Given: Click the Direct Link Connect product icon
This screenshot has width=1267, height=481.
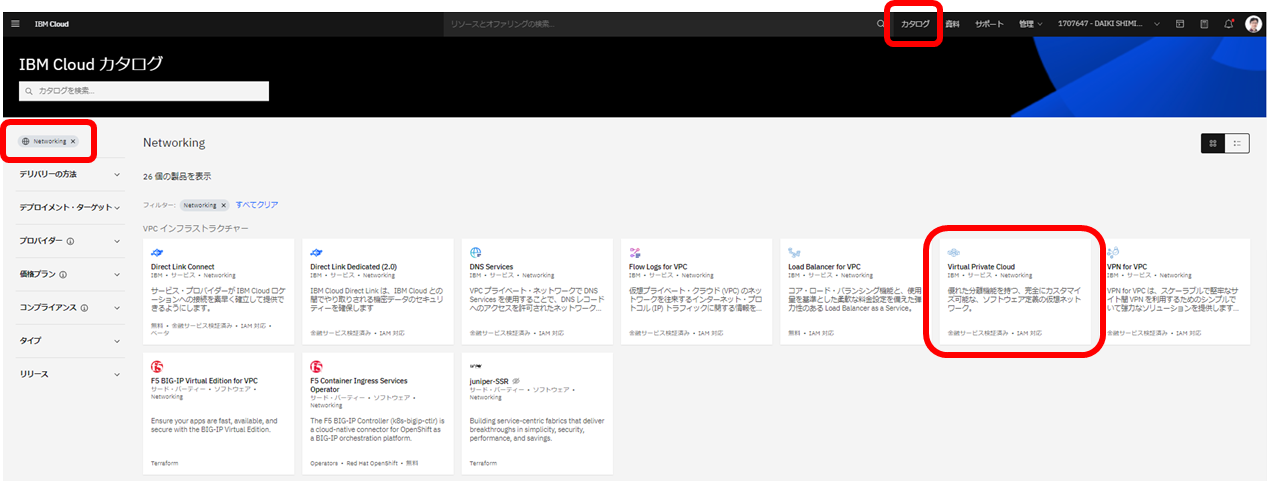Looking at the screenshot, I should pyautogui.click(x=158, y=252).
